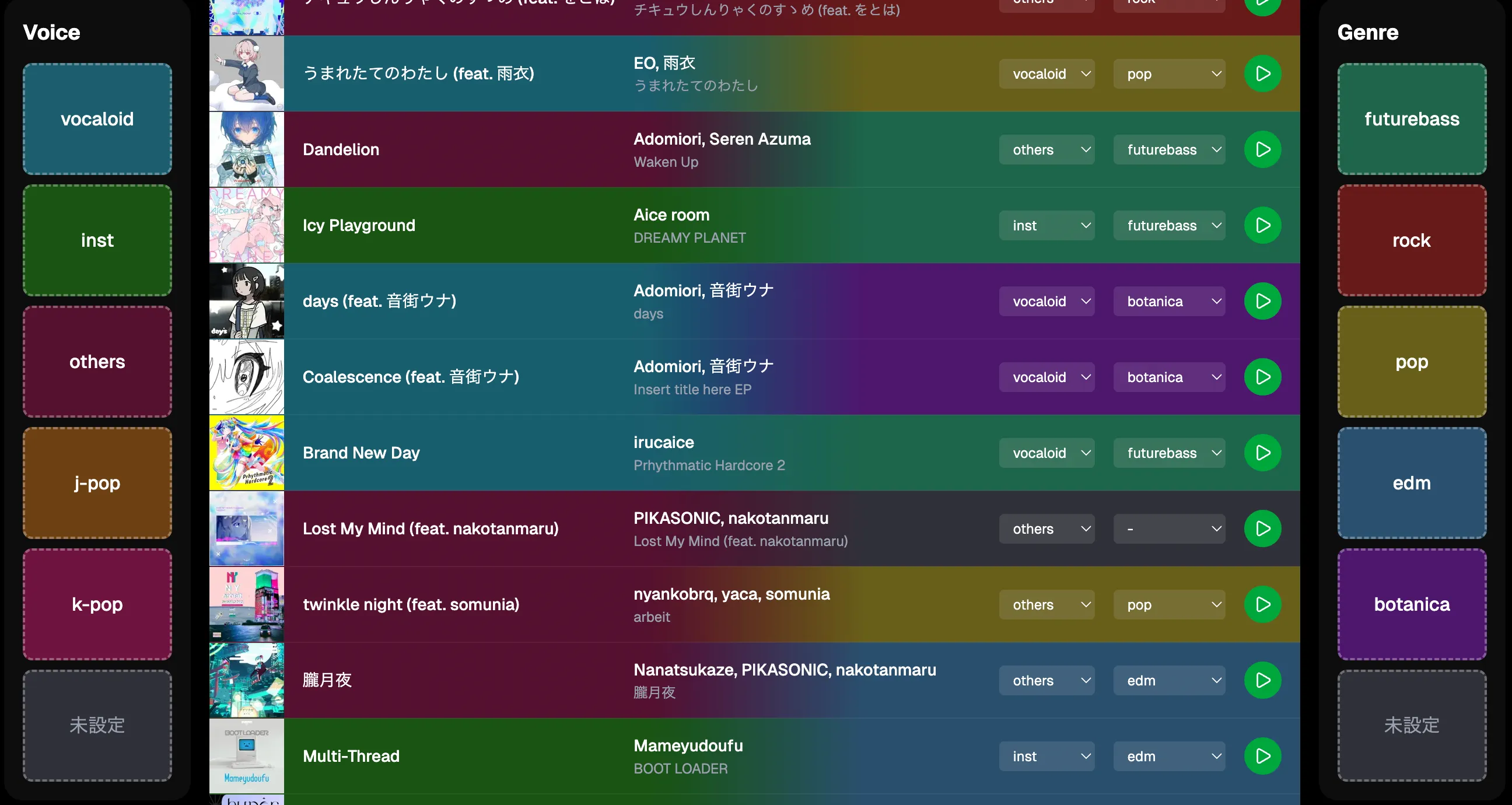Open the voice dropdown for days
Viewport: 1512px width, 805px height.
1046,300
